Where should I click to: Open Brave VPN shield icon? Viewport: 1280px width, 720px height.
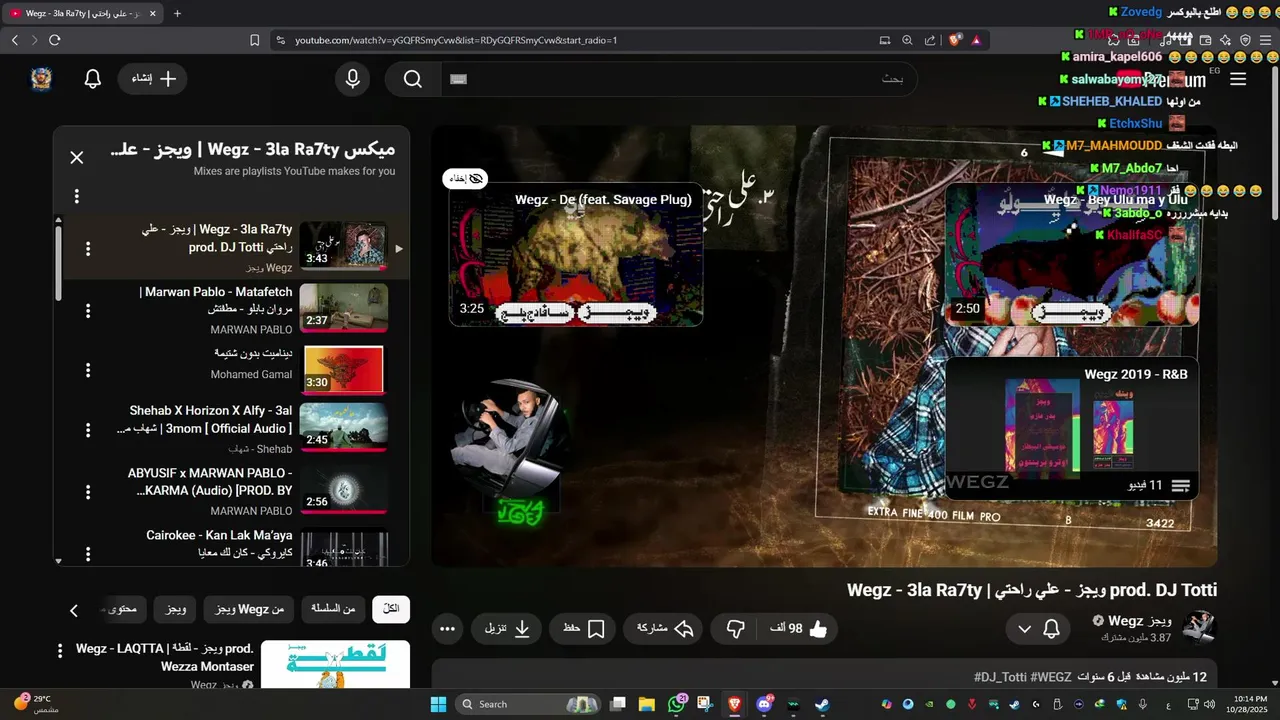point(1245,40)
